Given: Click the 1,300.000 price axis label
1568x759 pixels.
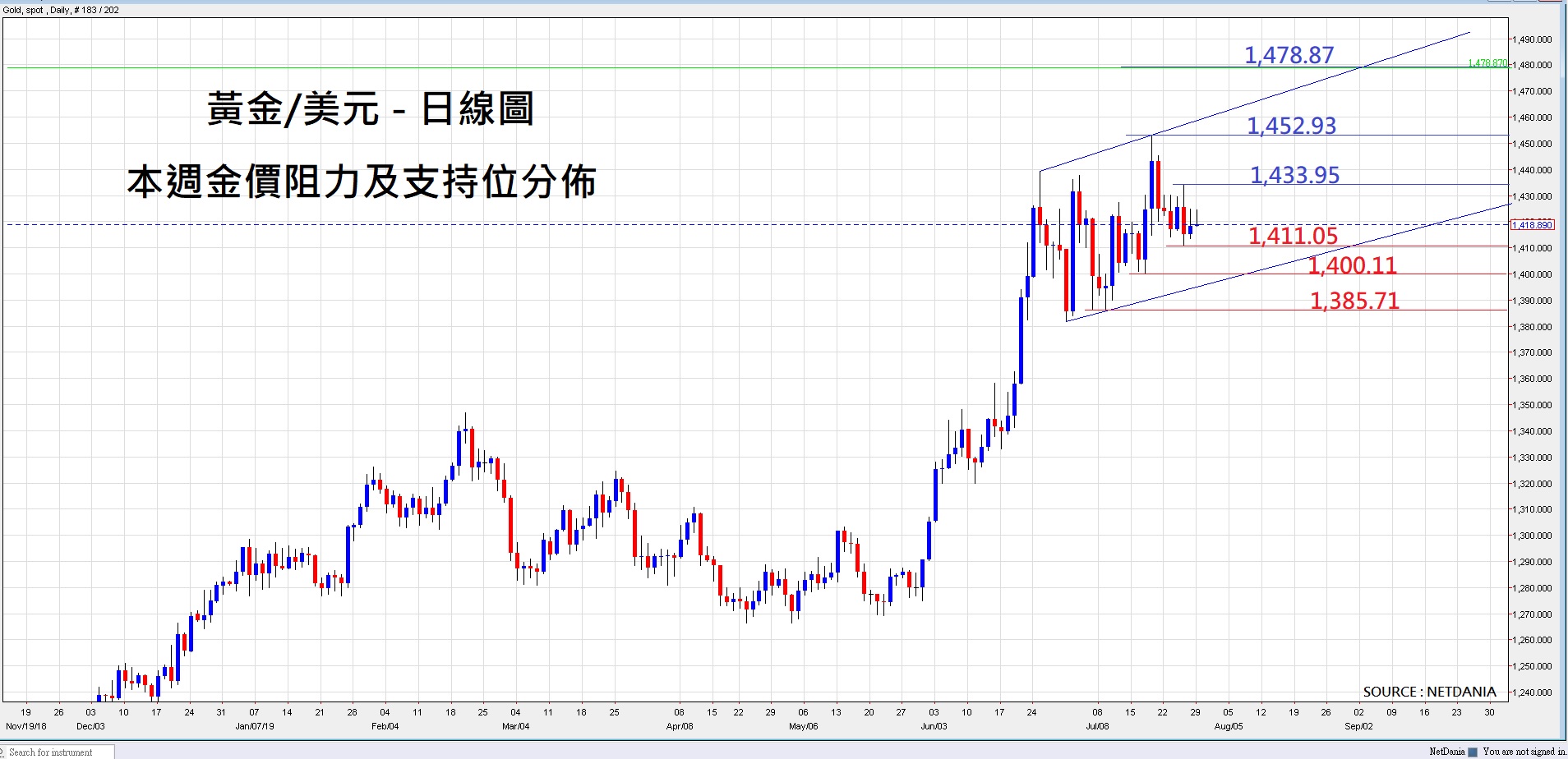Looking at the screenshot, I should point(1533,536).
